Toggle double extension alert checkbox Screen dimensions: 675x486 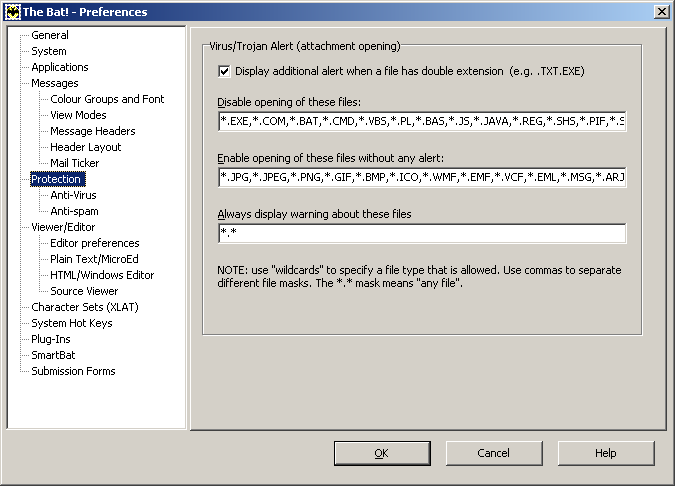(224, 71)
